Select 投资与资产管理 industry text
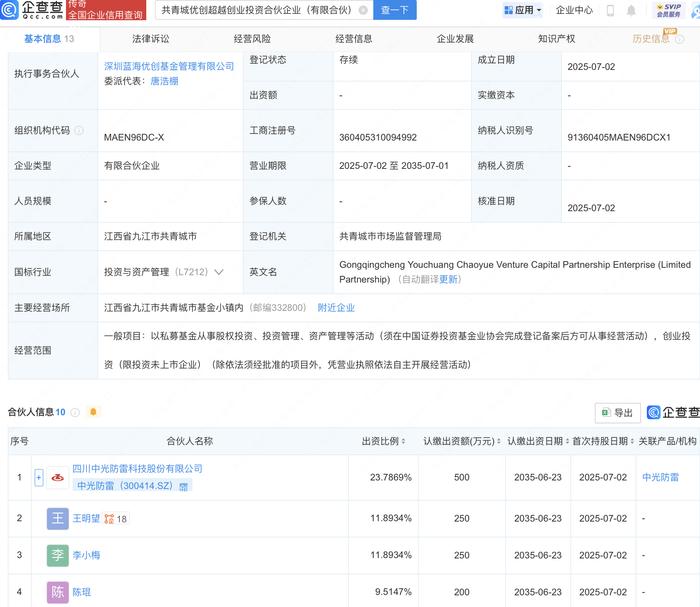Image resolution: width=700 pixels, height=607 pixels. pos(137,272)
